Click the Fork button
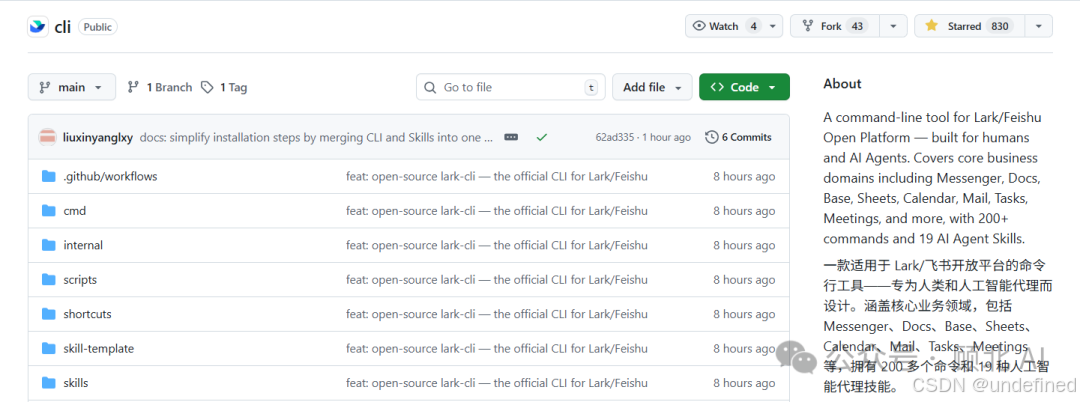1080x402 pixels. click(x=834, y=26)
